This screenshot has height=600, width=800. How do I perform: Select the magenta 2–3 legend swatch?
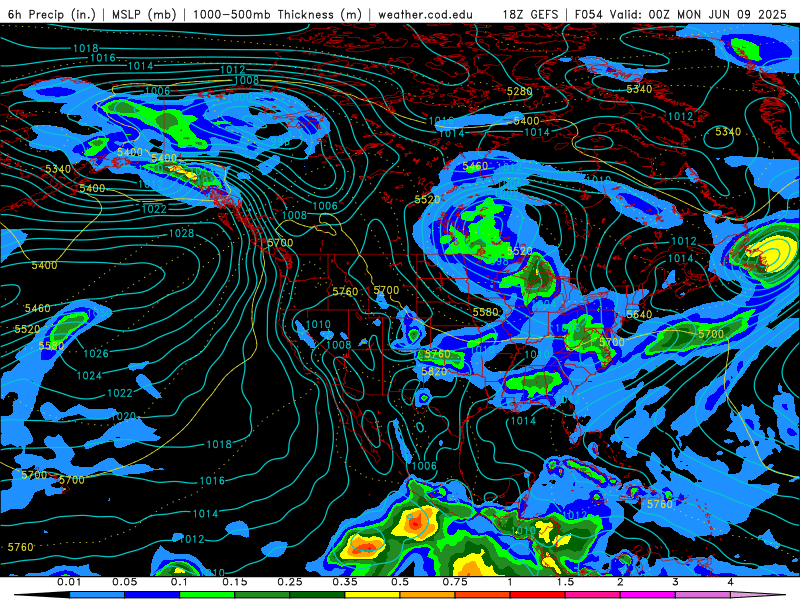648,595
